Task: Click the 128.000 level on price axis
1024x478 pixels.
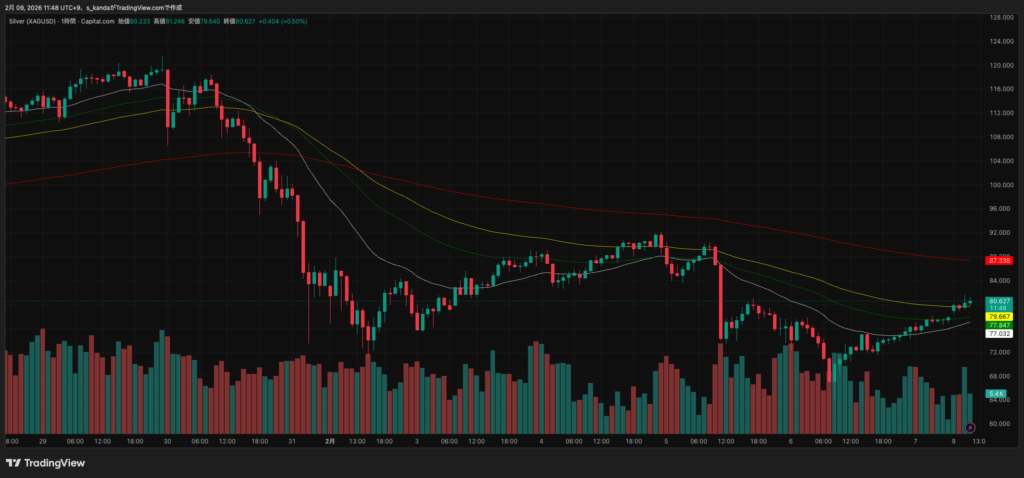Action: [1000, 18]
